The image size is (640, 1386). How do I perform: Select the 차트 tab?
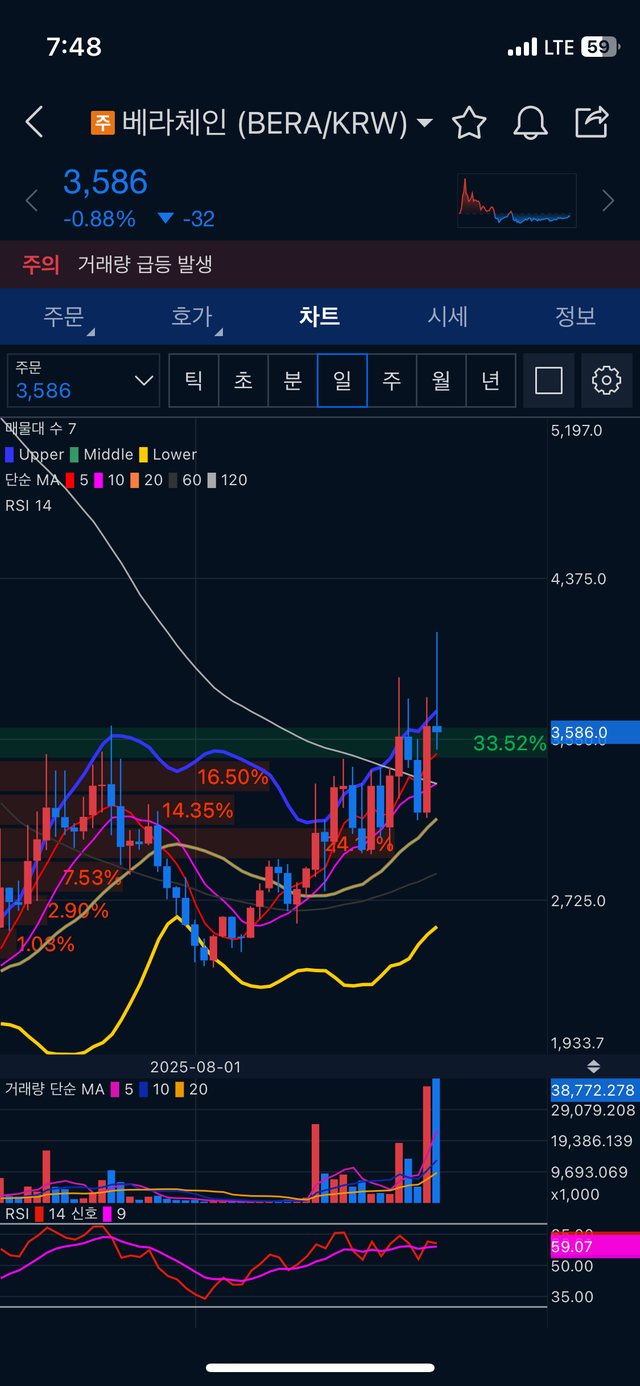320,317
